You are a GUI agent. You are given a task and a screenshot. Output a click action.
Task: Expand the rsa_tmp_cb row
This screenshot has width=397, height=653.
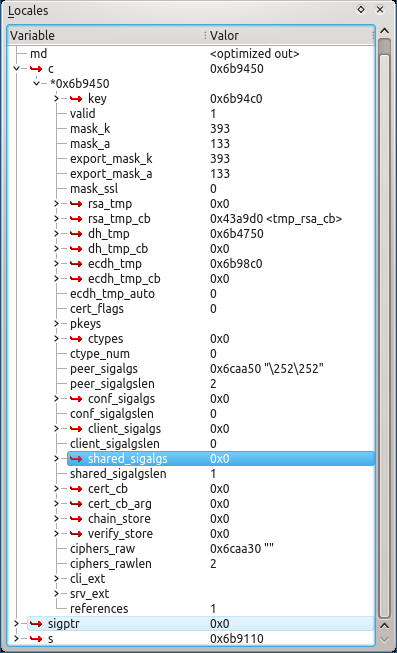[x=56, y=219]
